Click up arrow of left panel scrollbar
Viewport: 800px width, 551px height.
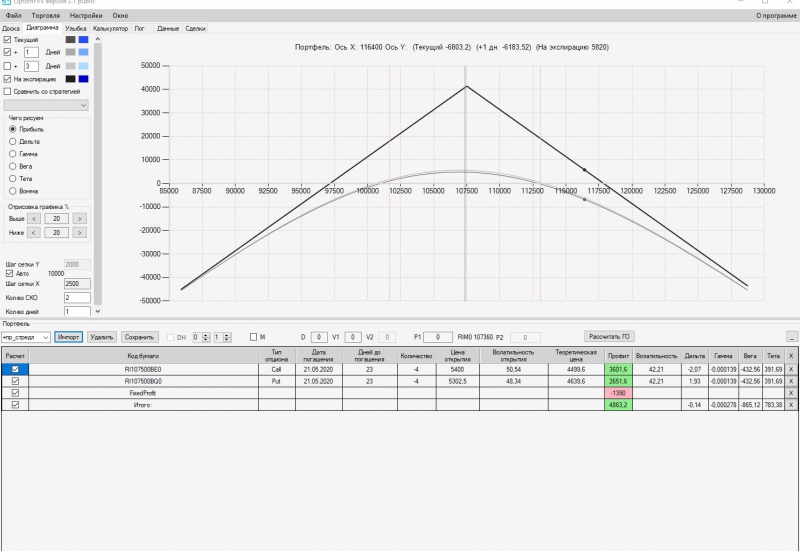pos(97,39)
